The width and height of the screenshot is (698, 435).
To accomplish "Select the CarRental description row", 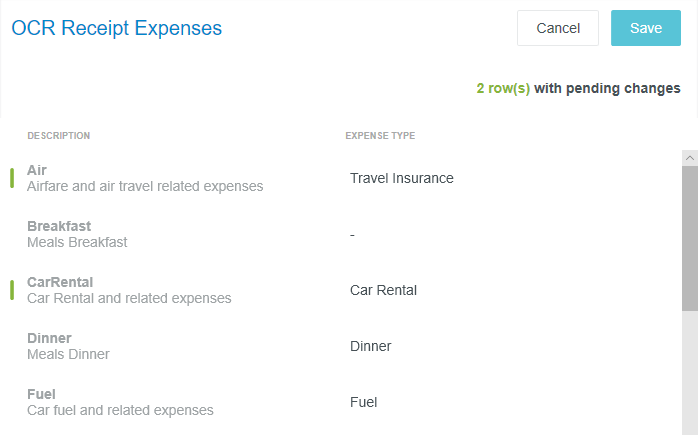I will pyautogui.click(x=129, y=290).
